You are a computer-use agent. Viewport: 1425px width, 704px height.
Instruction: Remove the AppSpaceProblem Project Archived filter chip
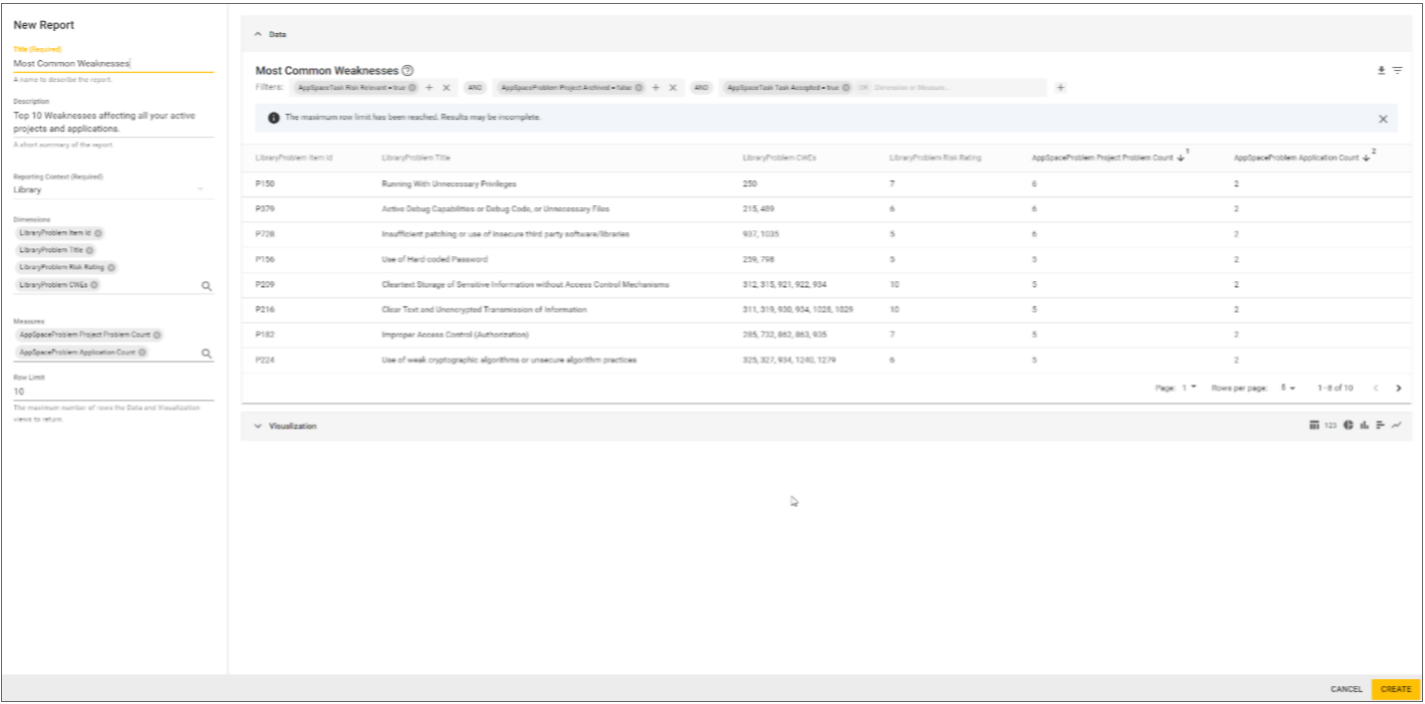coord(672,87)
